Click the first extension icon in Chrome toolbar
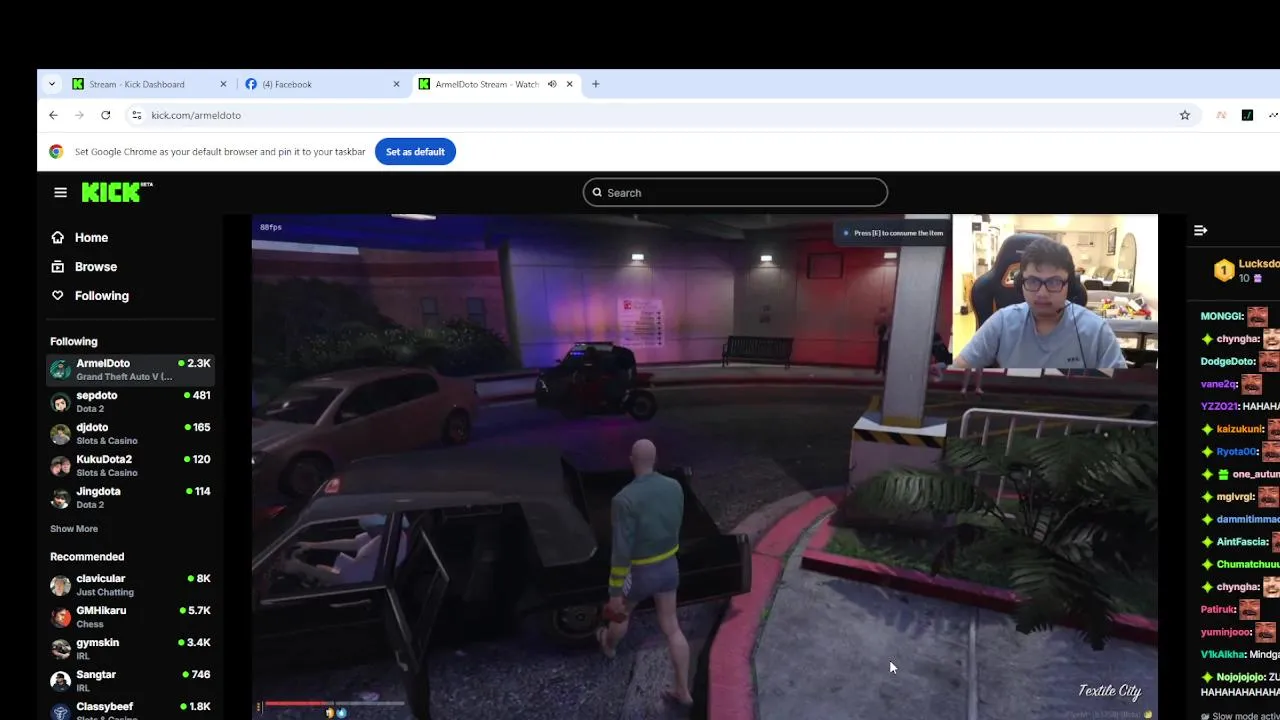1280x720 pixels. (1221, 115)
